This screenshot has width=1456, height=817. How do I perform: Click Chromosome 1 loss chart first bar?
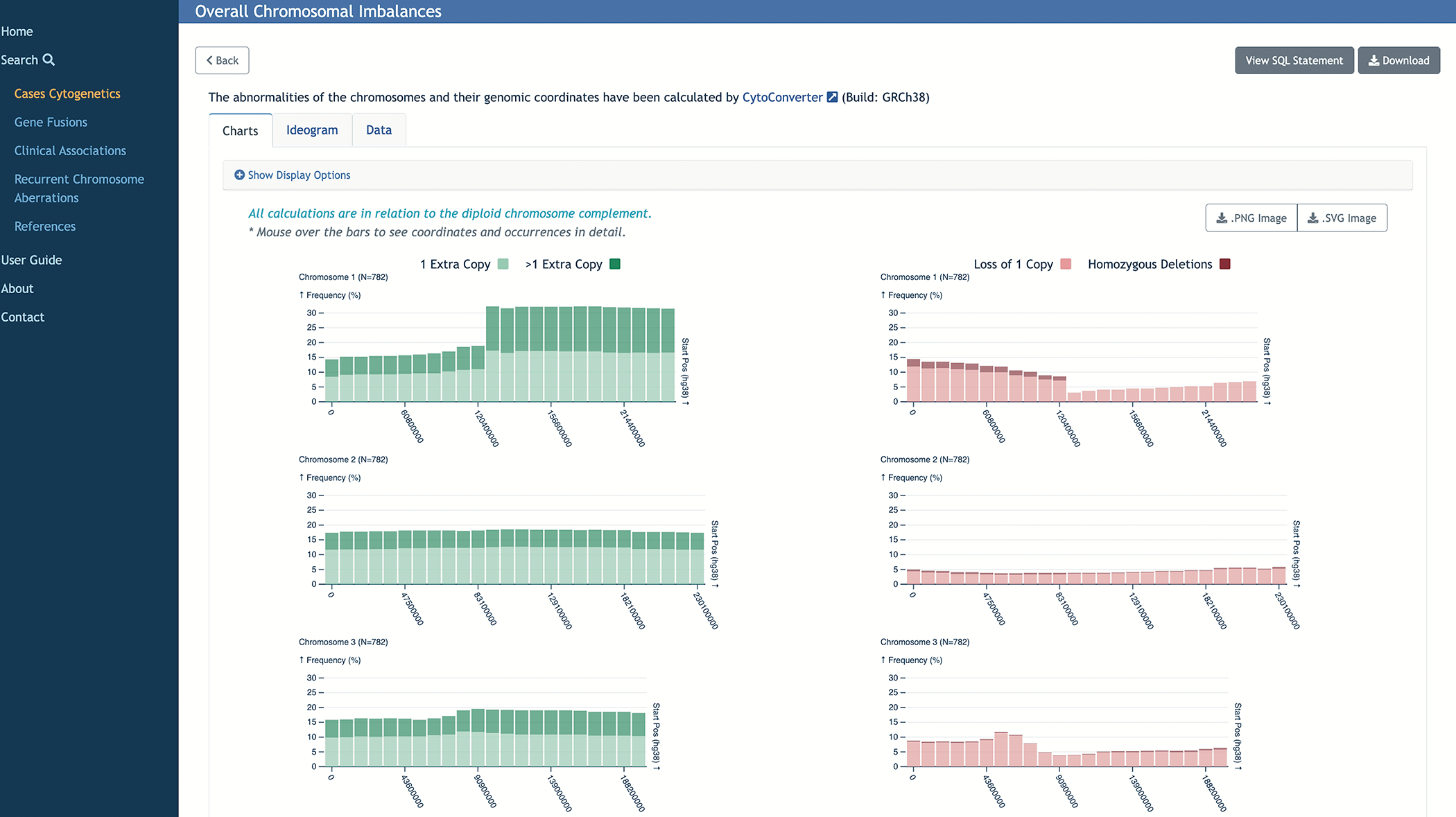tap(914, 380)
